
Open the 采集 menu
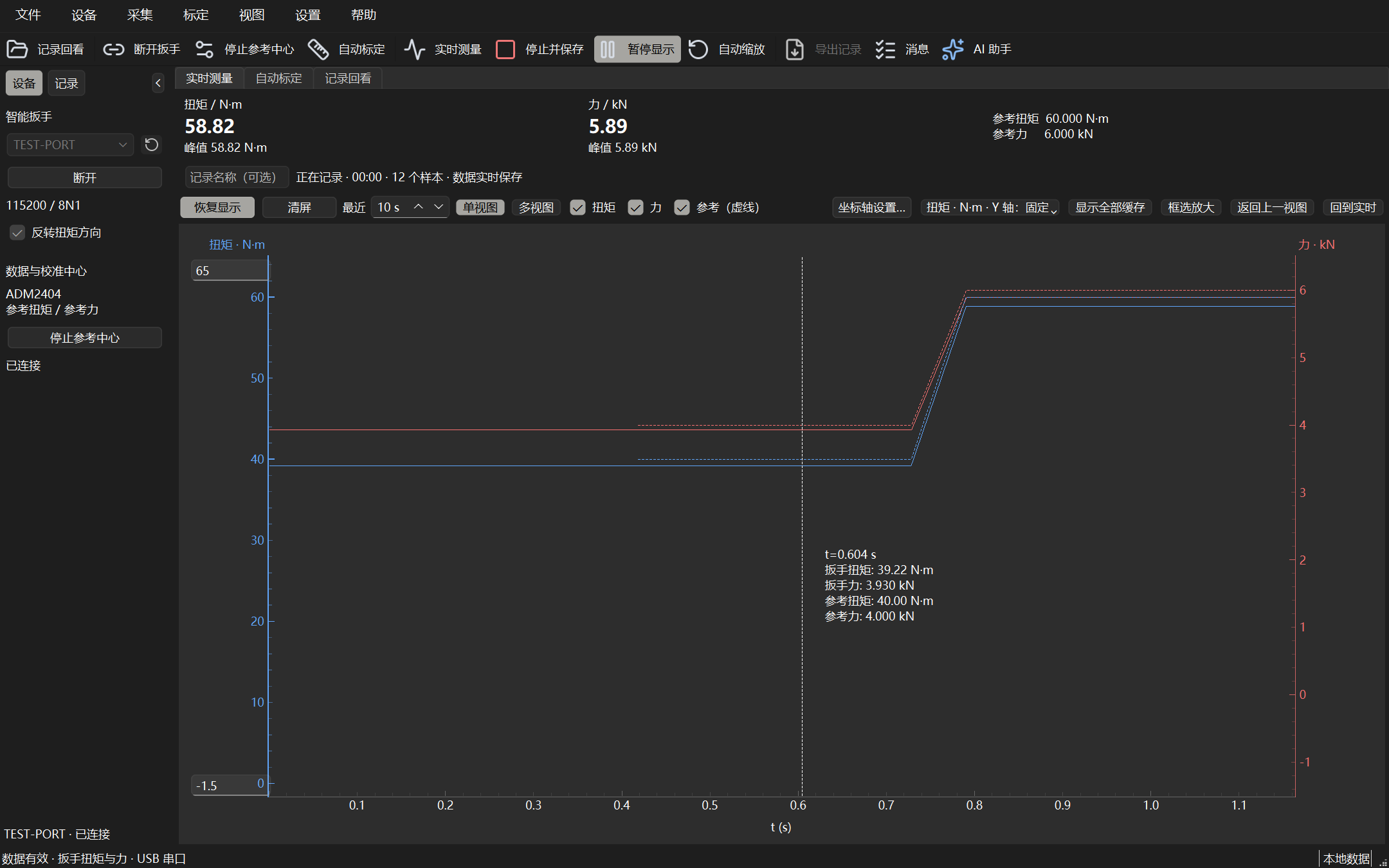coord(140,15)
